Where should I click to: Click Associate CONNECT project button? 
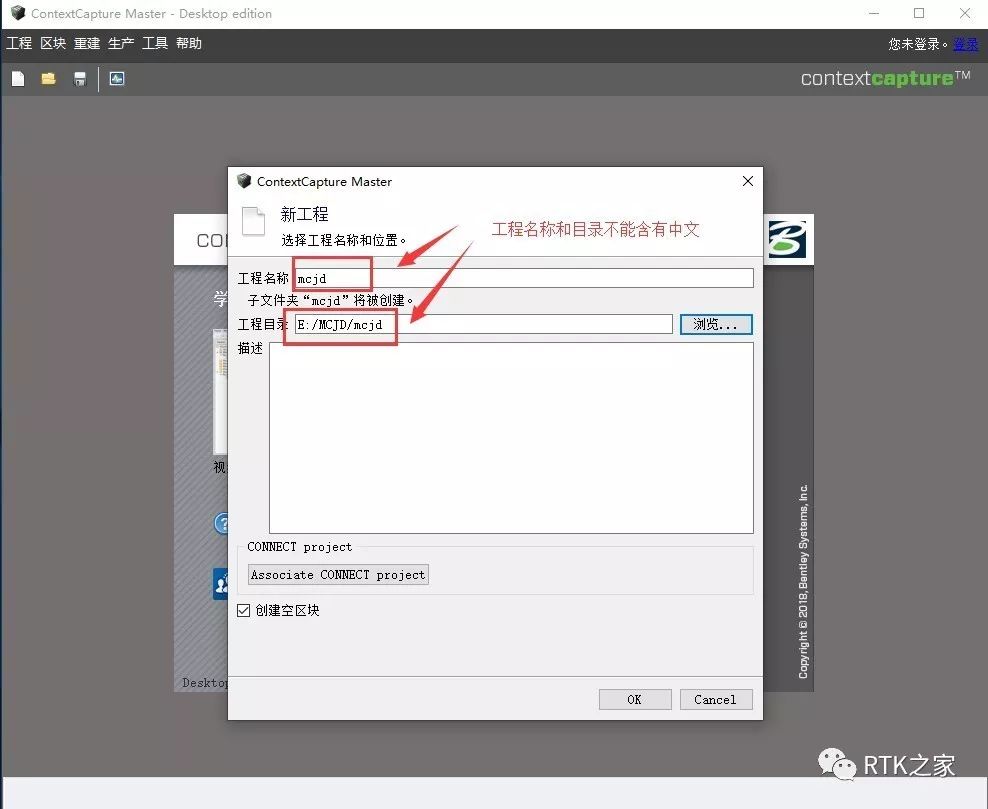click(x=338, y=575)
